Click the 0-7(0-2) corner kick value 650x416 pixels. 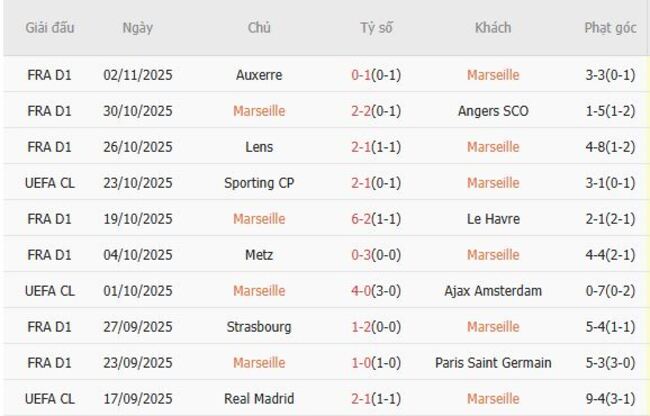click(x=610, y=291)
